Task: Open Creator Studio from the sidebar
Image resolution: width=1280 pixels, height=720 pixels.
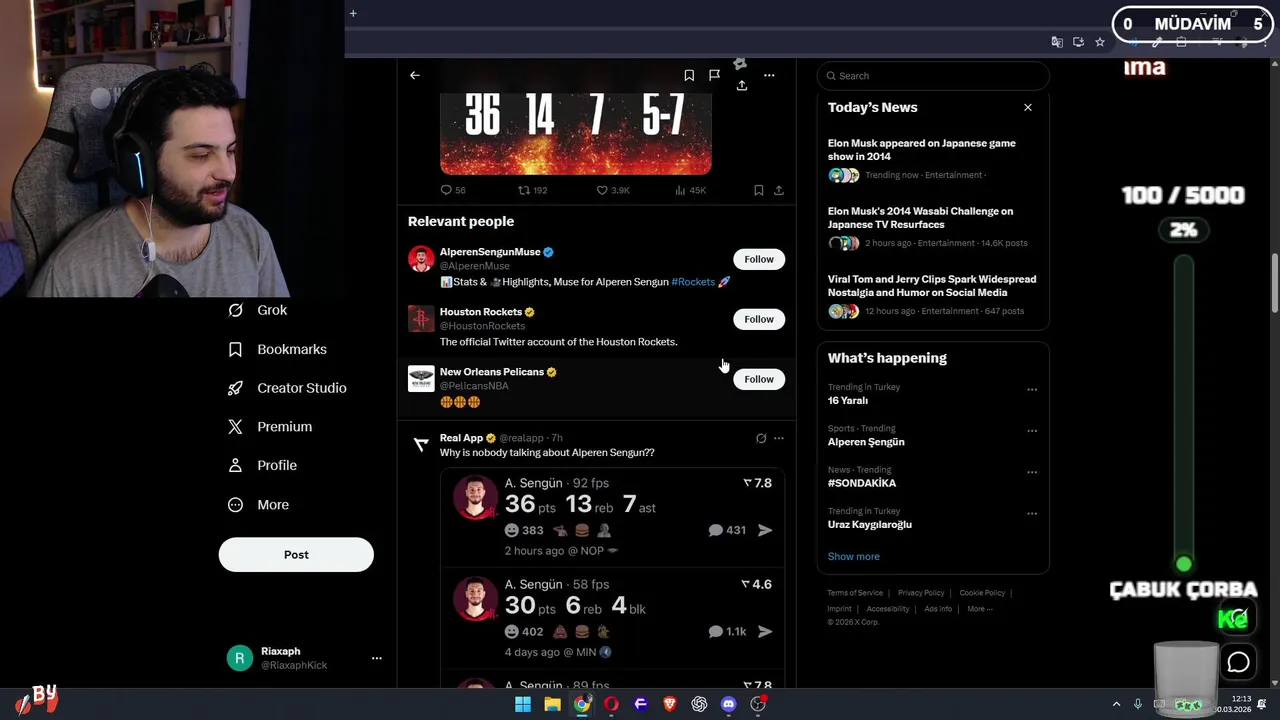Action: 287,388
